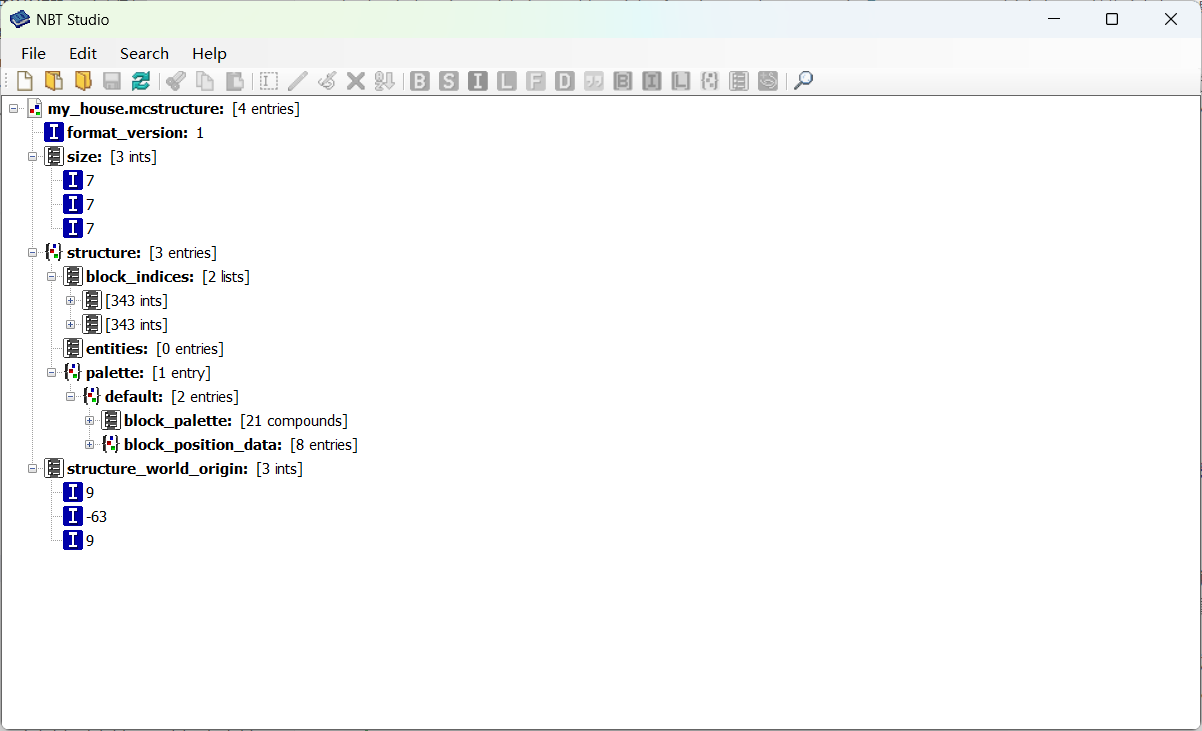Collapse the structure compound node
1202x731 pixels.
(x=33, y=252)
